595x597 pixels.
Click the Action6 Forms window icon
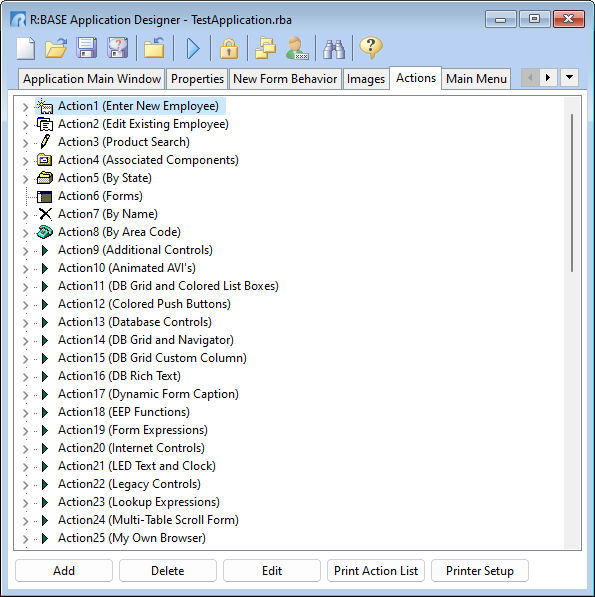(x=45, y=196)
